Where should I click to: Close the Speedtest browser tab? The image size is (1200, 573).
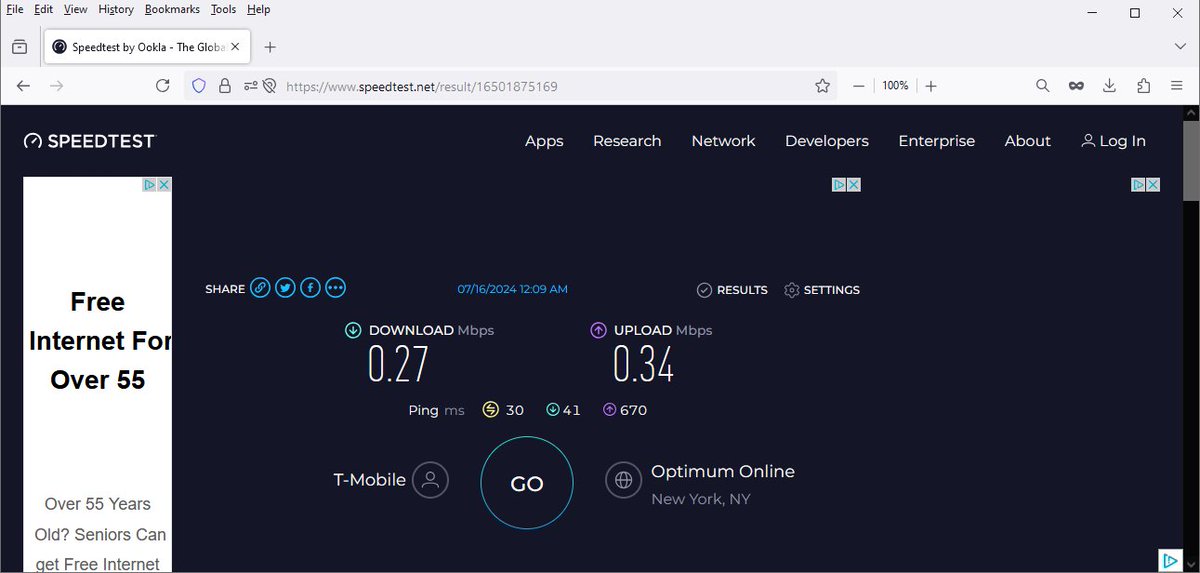tap(236, 47)
